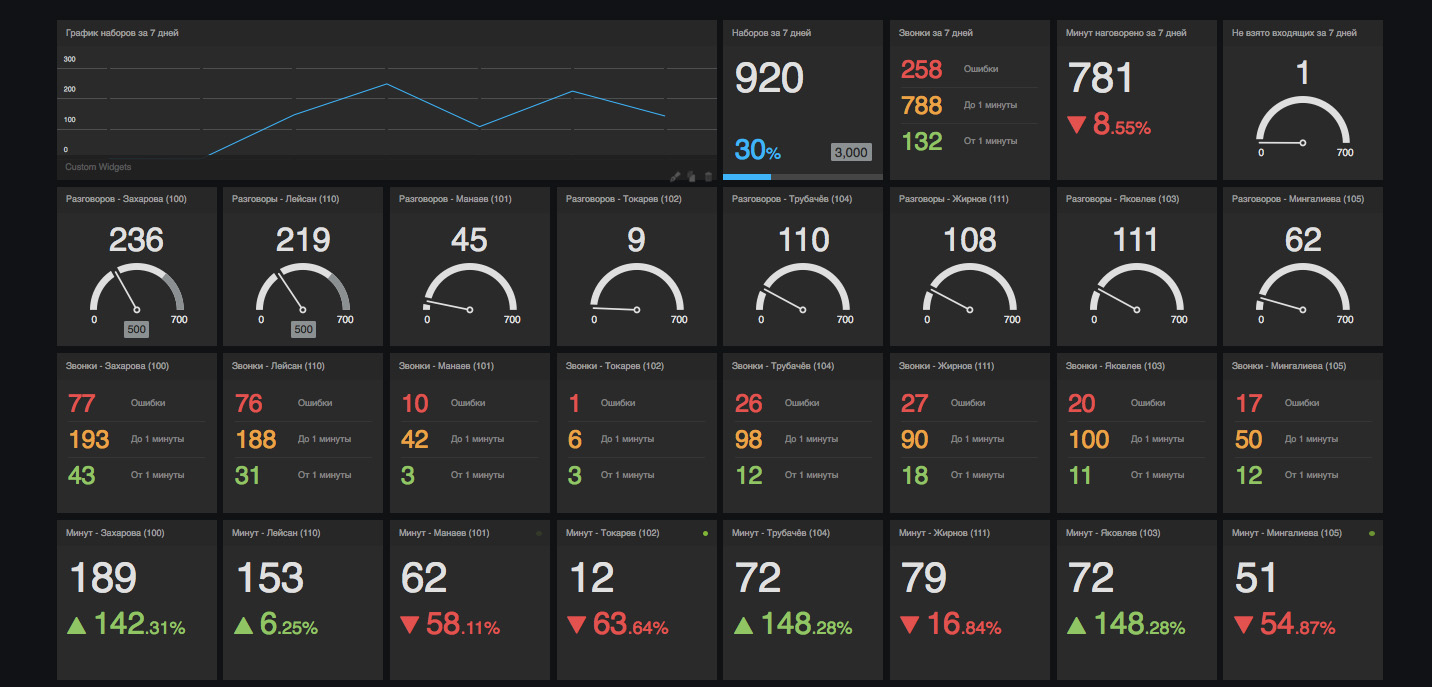1432x687 pixels.
Task: Select the До 1 минуты row in Звонки - Трубачёв
Action: click(802, 439)
